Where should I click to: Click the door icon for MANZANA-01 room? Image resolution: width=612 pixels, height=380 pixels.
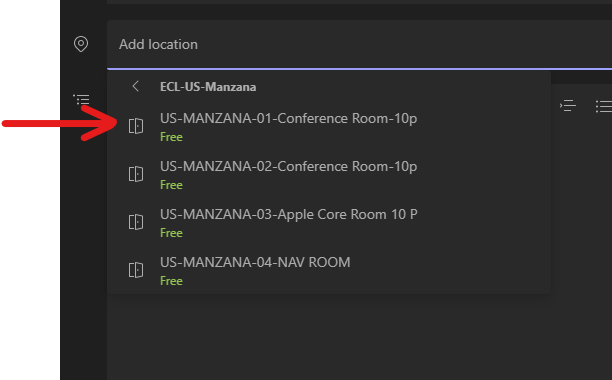136,126
